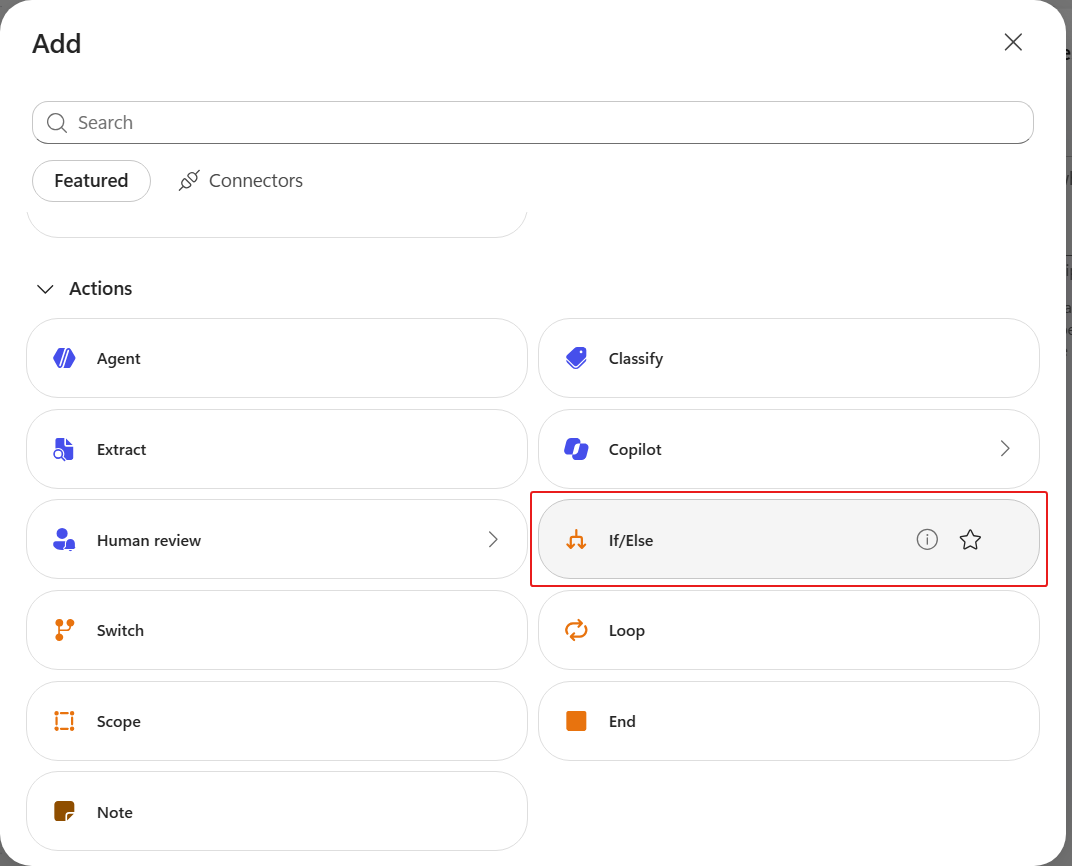The height and width of the screenshot is (866, 1072).
Task: Add the If/Else label
Action: 631,541
